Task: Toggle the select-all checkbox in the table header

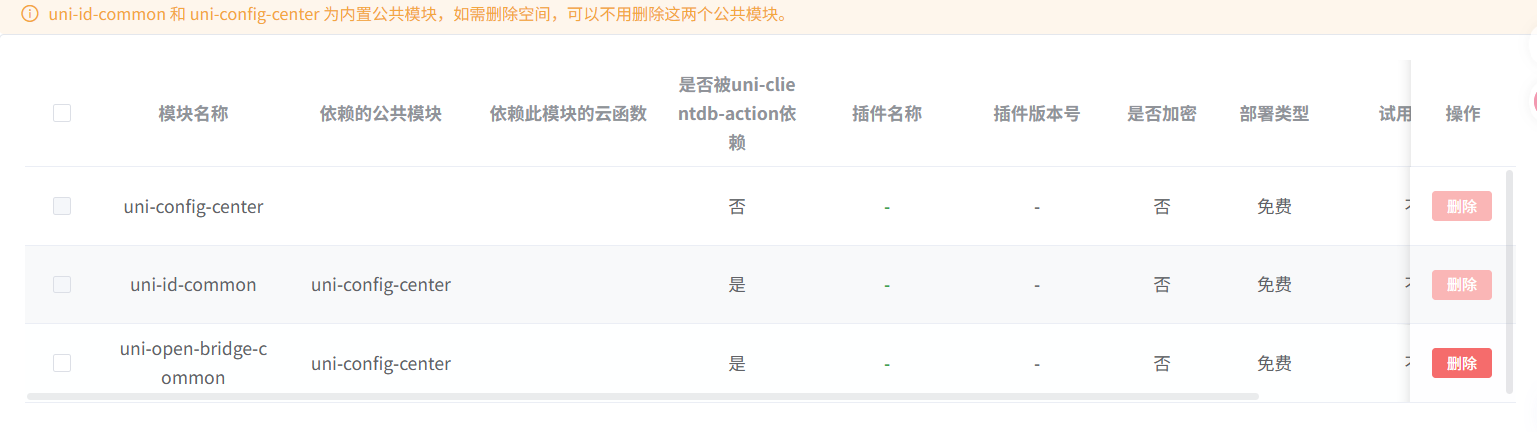Action: (x=62, y=113)
